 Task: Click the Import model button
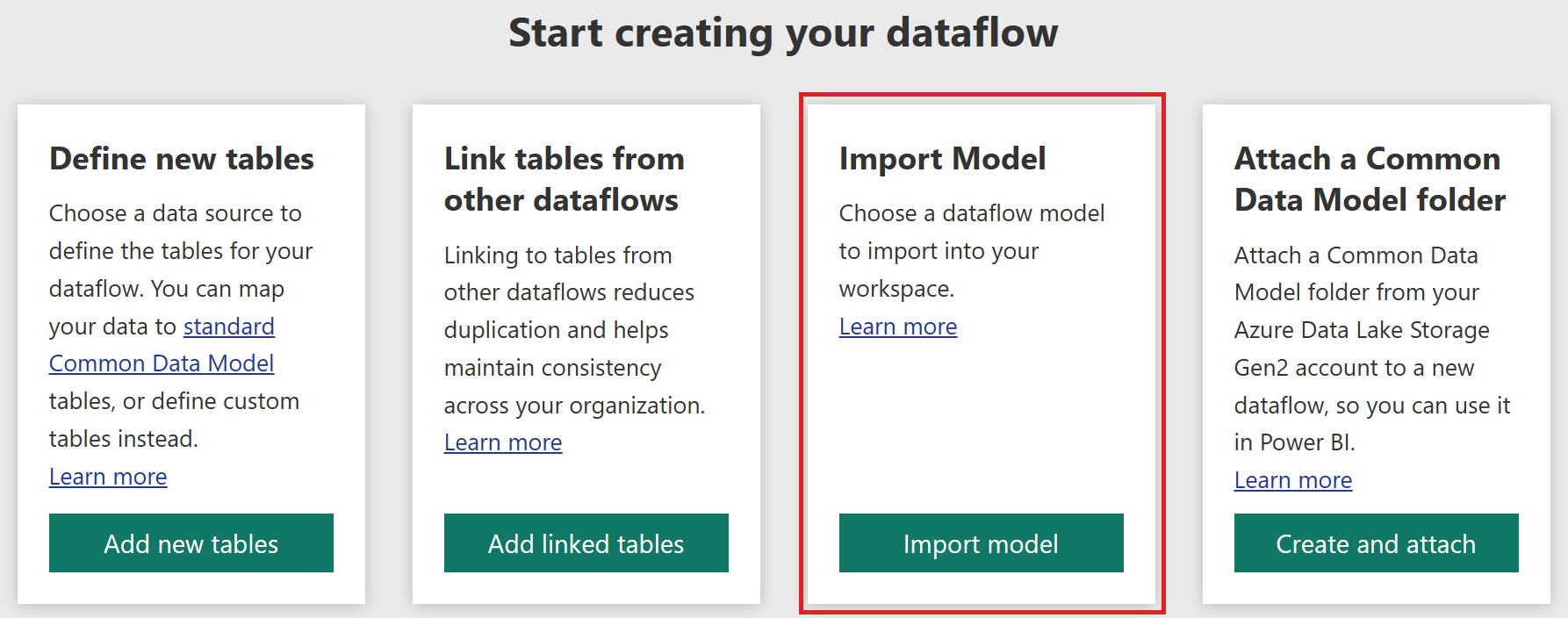pyautogui.click(x=981, y=543)
